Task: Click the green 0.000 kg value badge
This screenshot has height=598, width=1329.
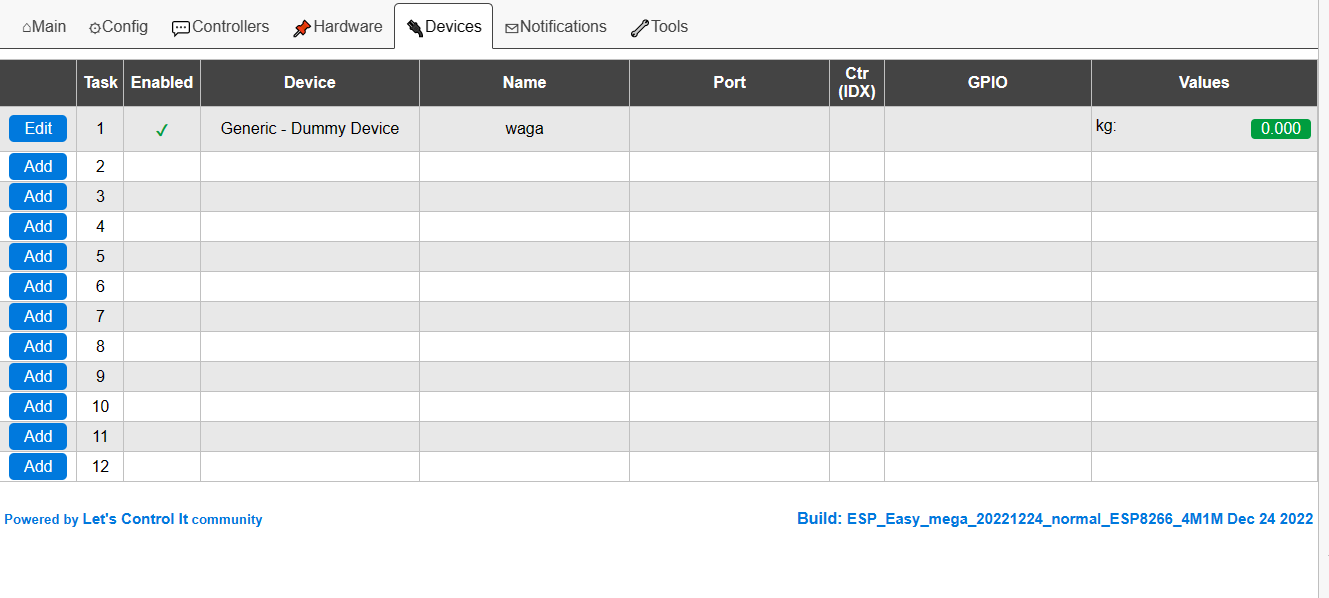Action: click(1280, 129)
